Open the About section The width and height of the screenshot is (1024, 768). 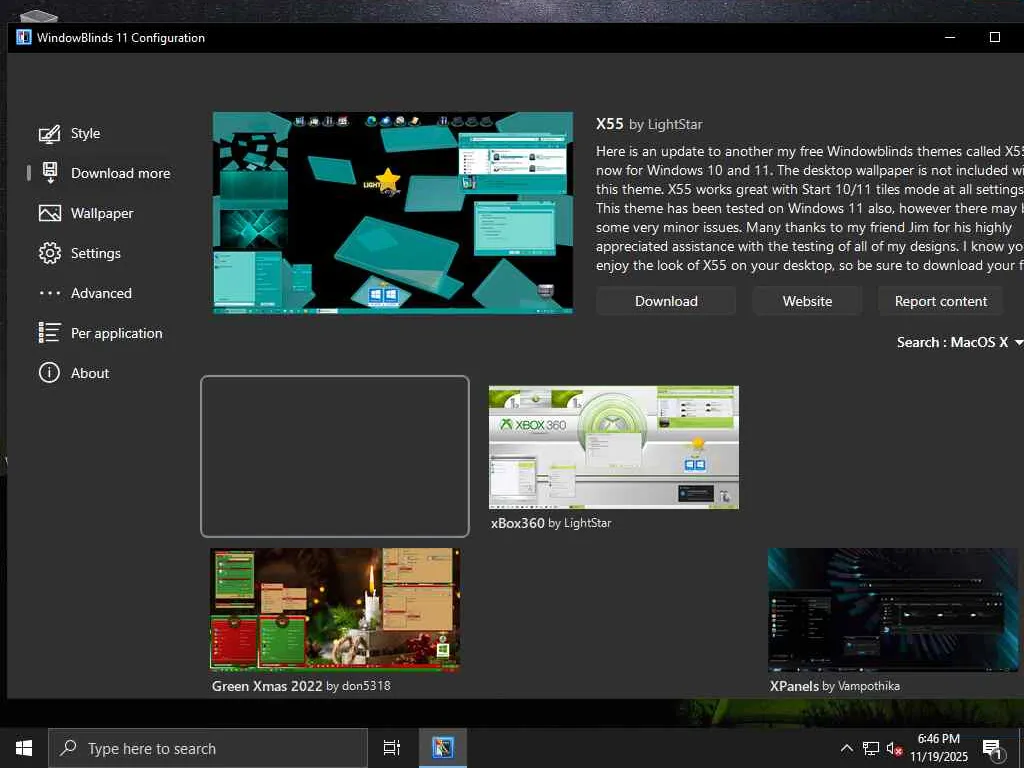90,373
